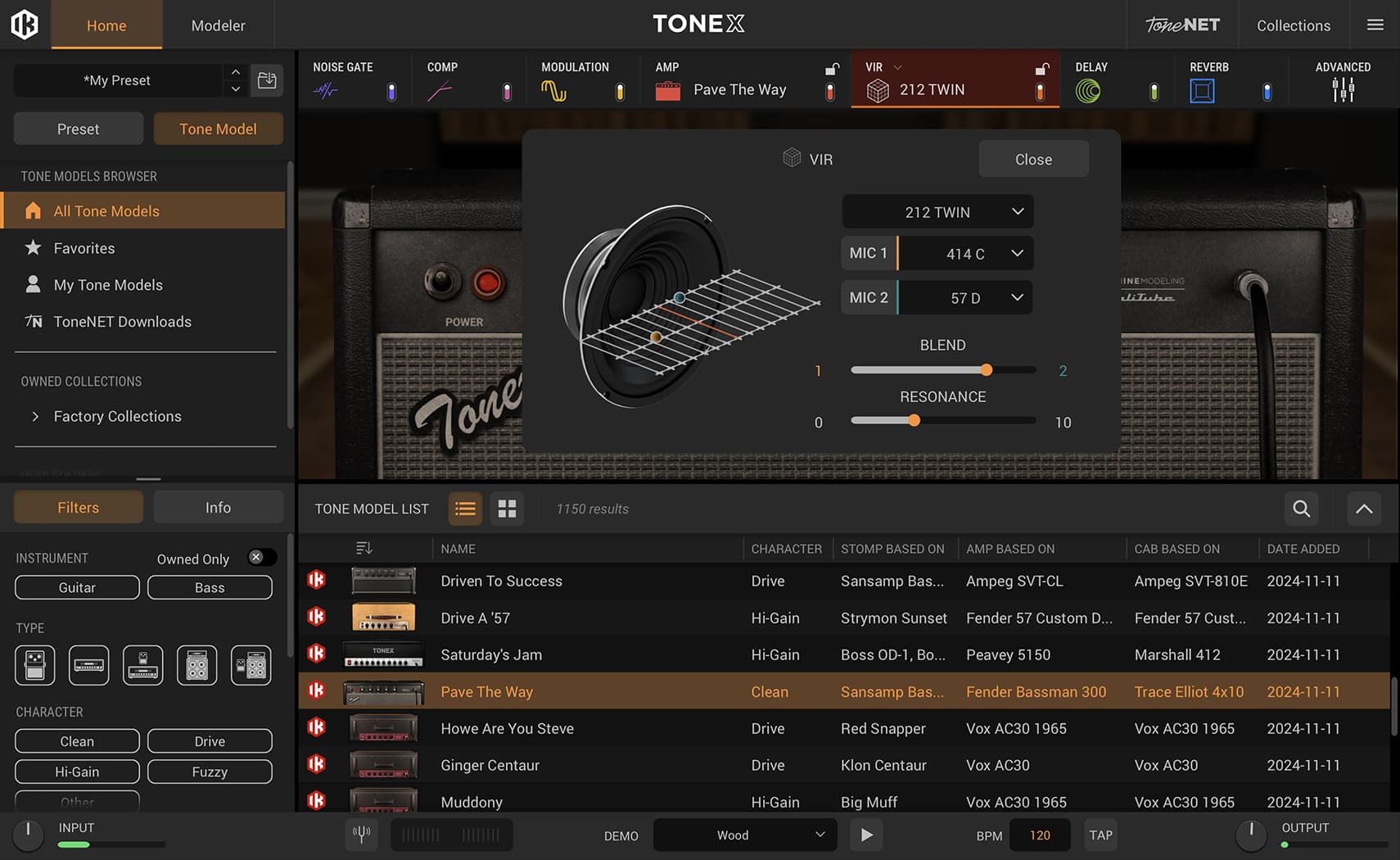
Task: Step to the next preset arrow
Action: 236,88
